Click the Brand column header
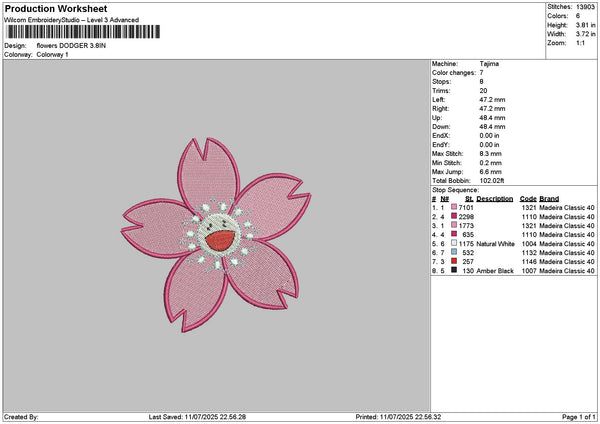The image size is (600, 424). [x=549, y=198]
